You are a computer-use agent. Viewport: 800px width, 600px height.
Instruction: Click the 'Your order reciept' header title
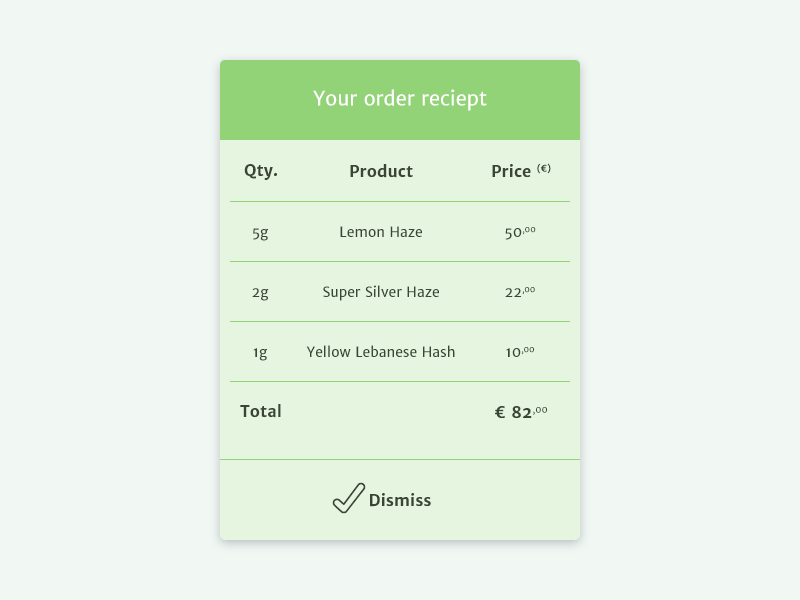click(400, 98)
